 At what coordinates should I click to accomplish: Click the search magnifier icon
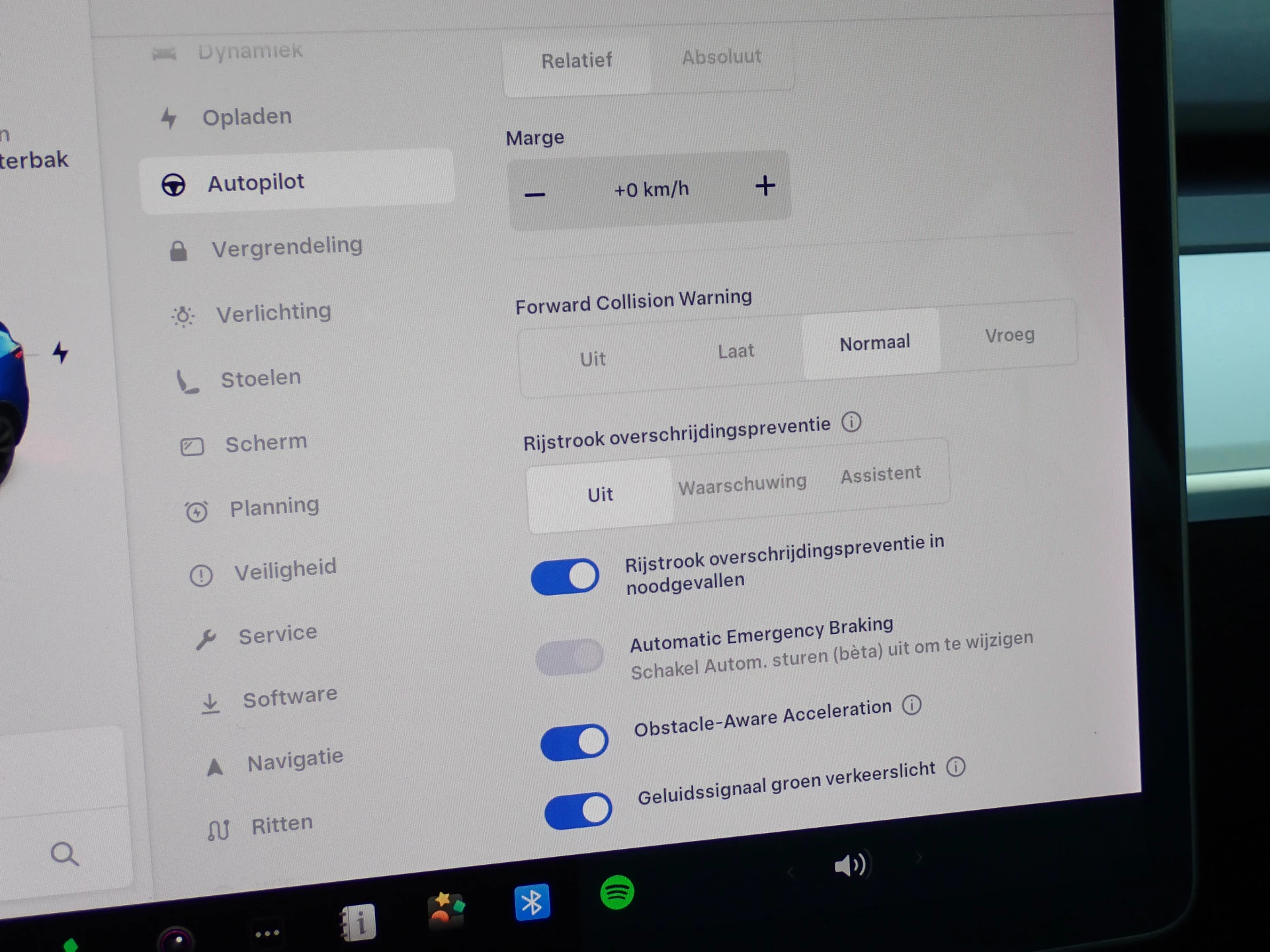[x=64, y=853]
